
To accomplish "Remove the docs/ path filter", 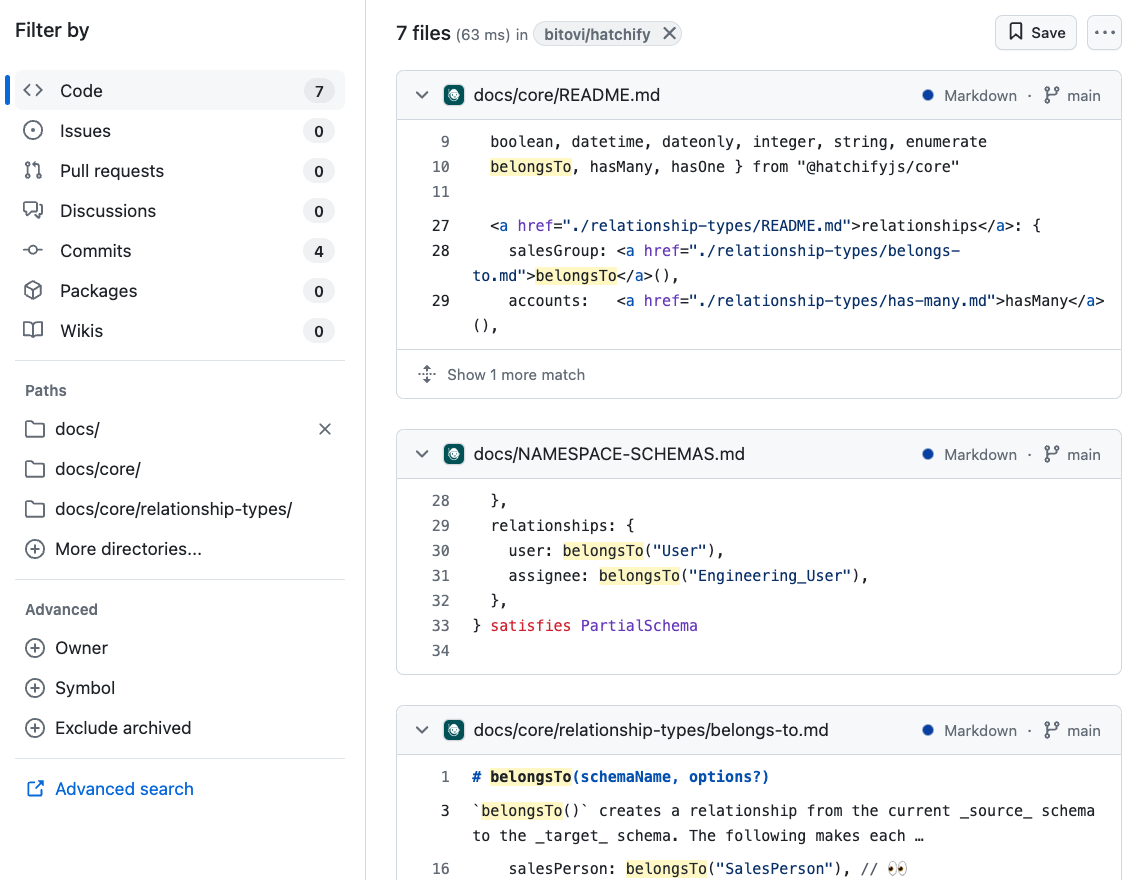I will (x=324, y=428).
